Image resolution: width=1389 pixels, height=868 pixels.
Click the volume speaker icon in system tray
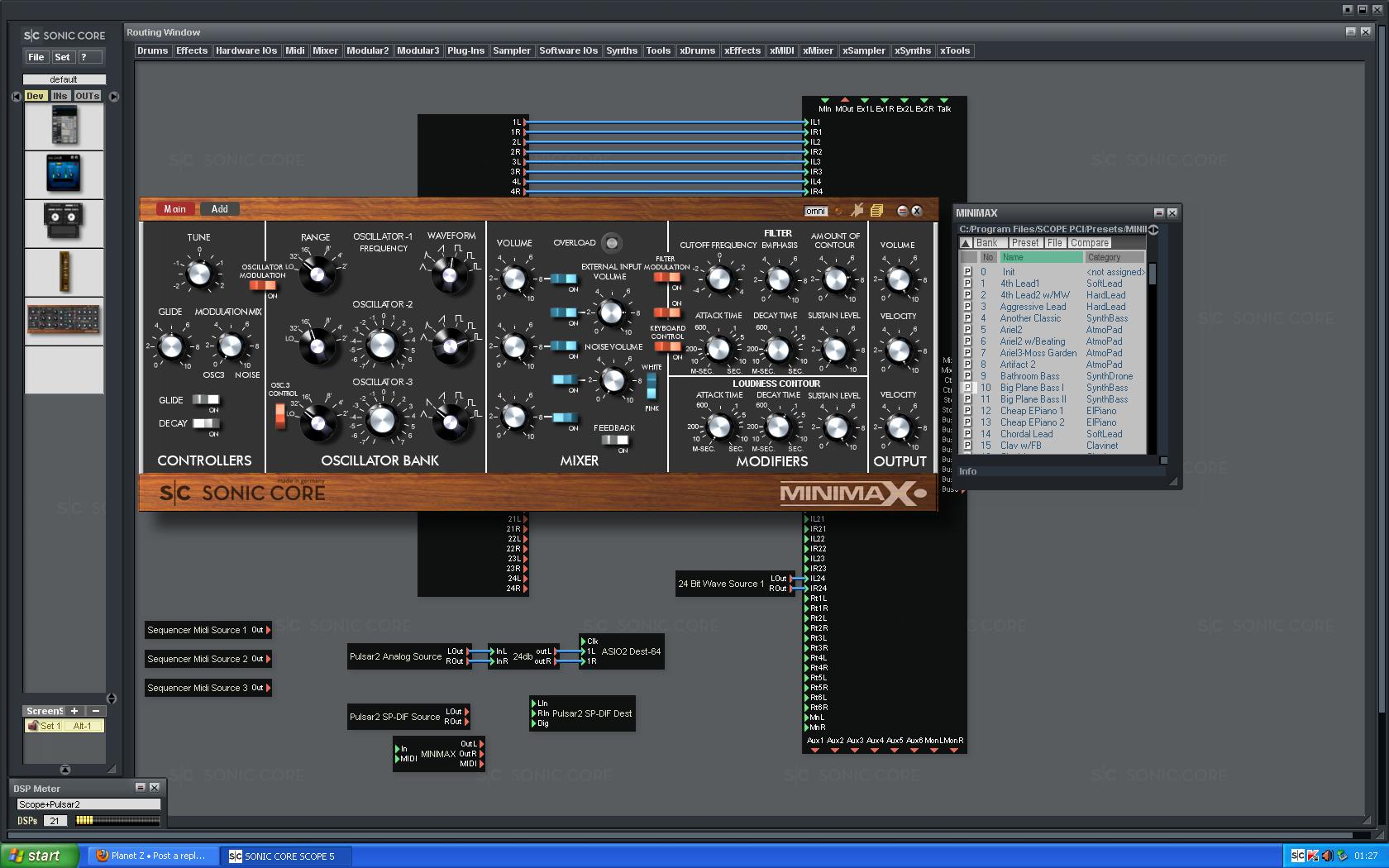[x=1327, y=856]
